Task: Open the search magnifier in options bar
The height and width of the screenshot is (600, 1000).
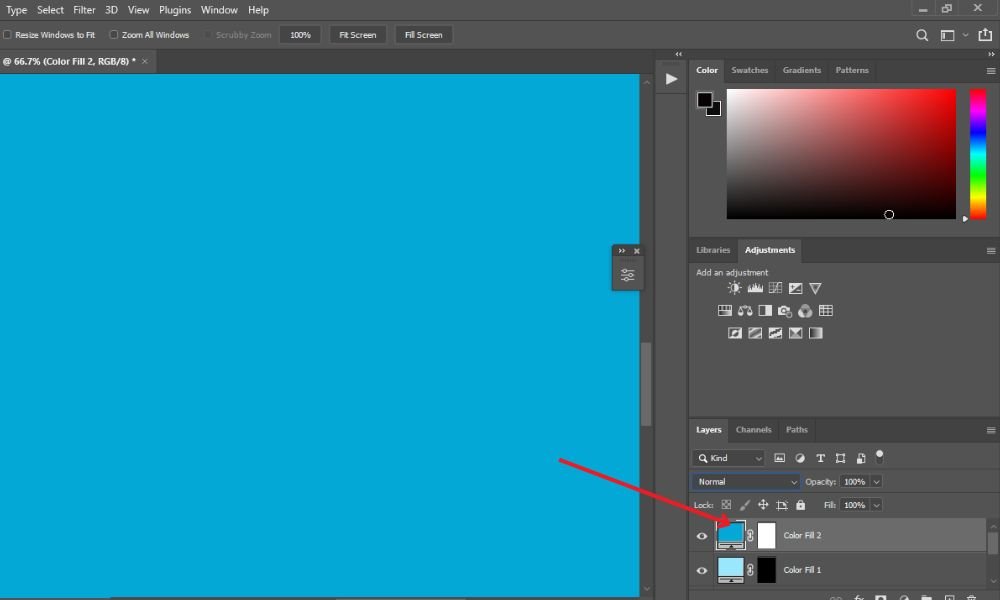Action: (x=922, y=35)
